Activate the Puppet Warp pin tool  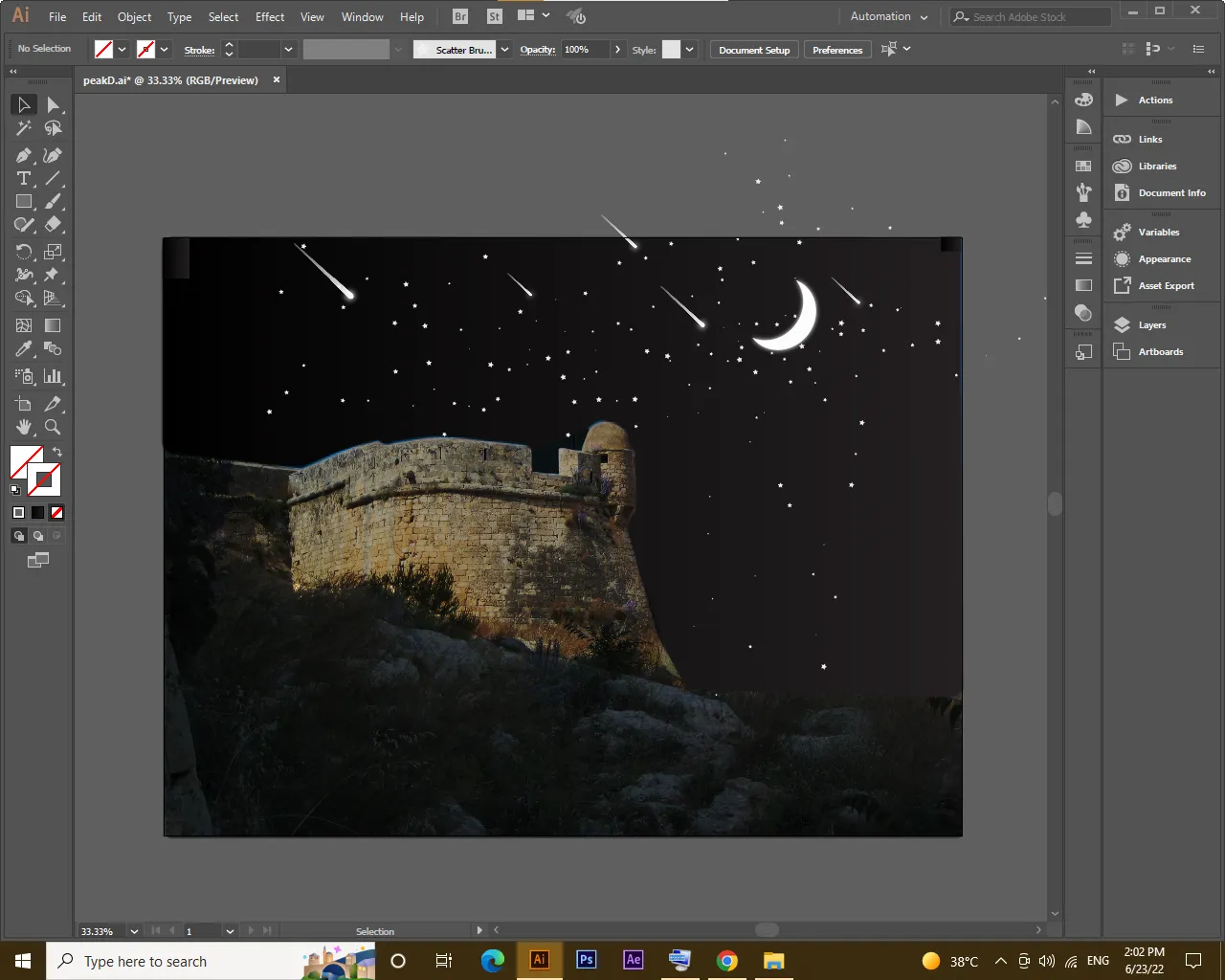pyautogui.click(x=54, y=275)
